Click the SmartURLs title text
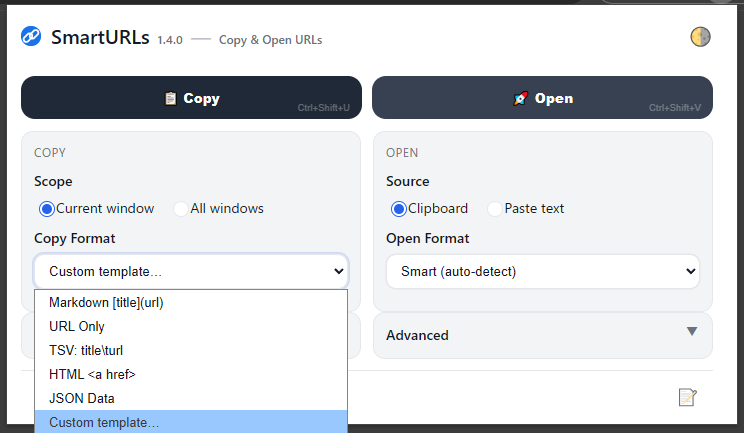 (x=100, y=37)
